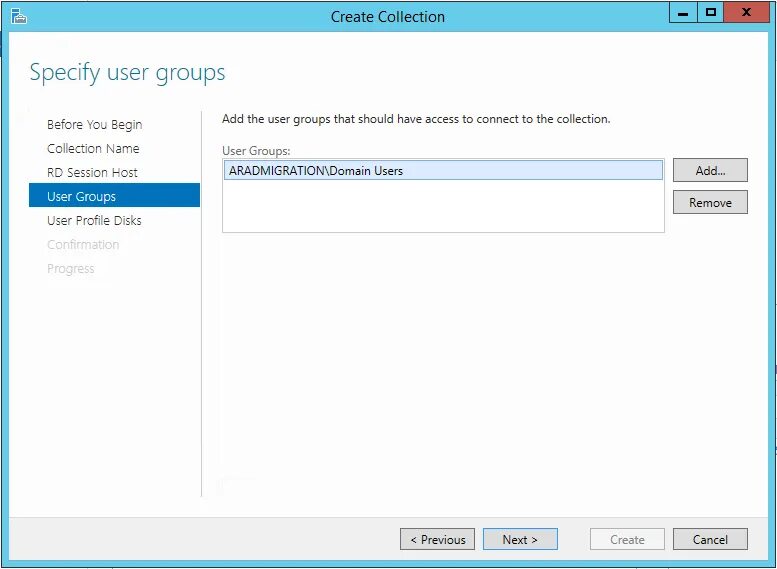
Task: Click the Add... button
Action: (x=710, y=171)
